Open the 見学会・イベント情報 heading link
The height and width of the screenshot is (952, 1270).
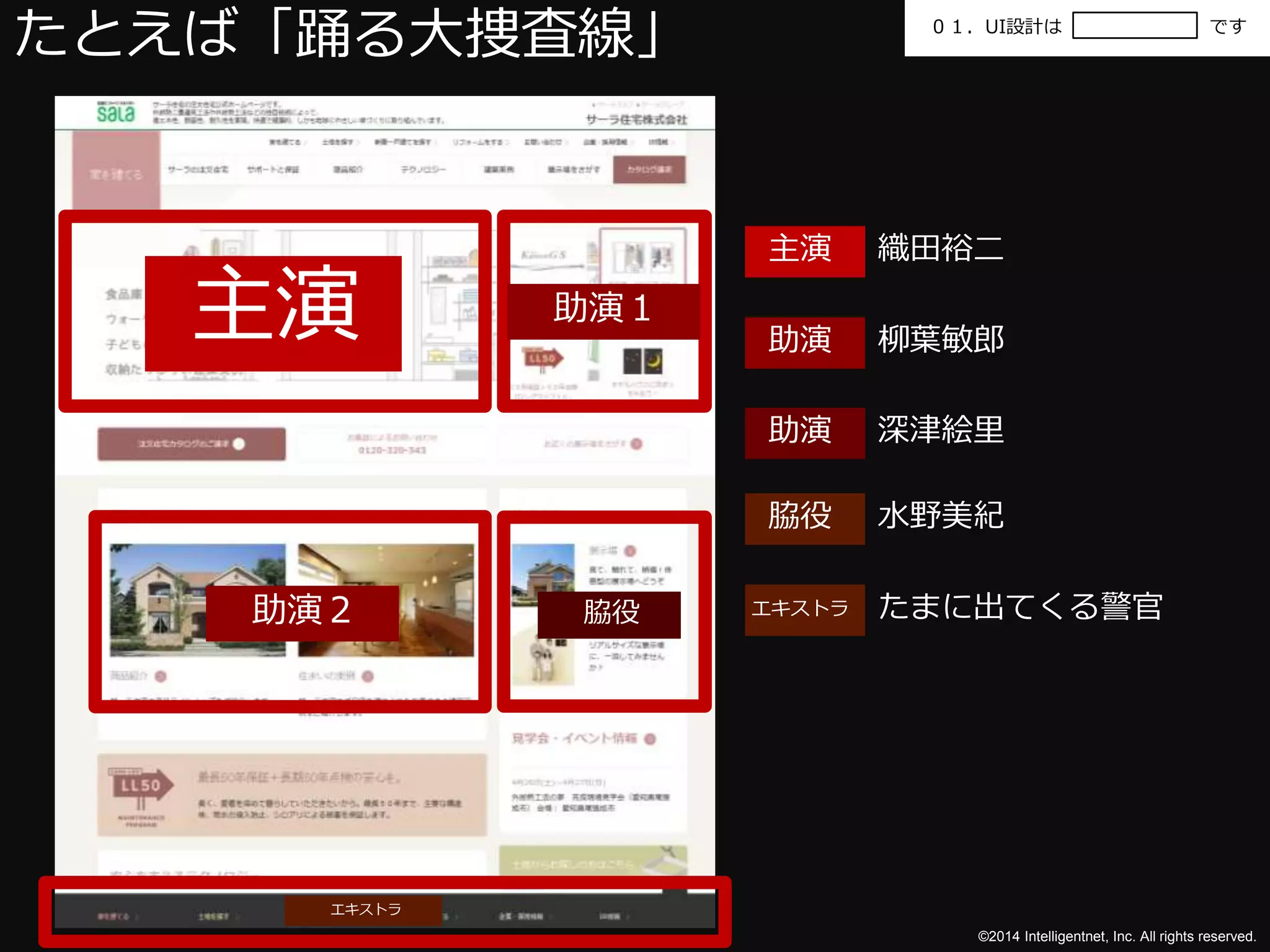[574, 739]
